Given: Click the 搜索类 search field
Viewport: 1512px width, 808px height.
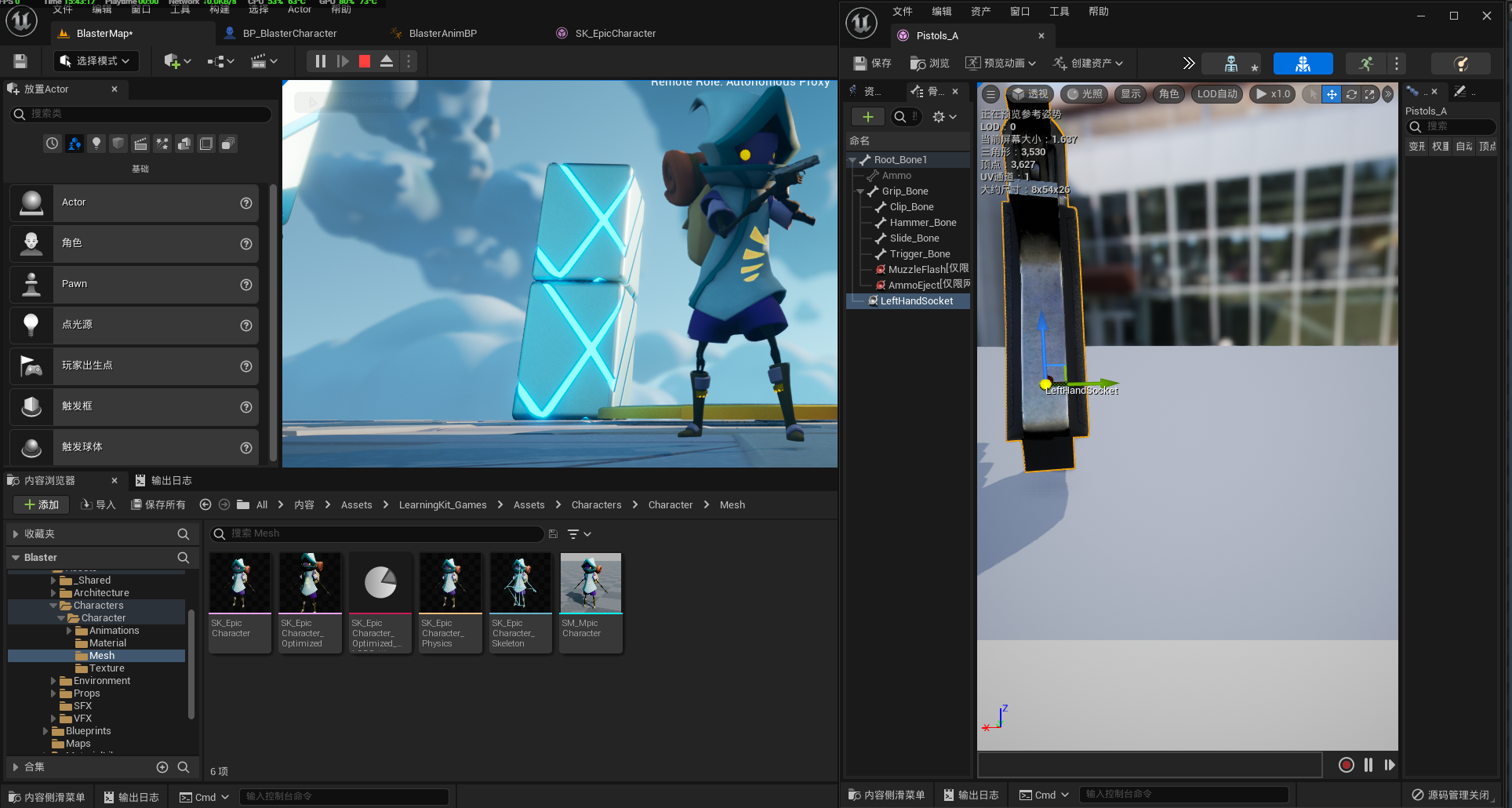Looking at the screenshot, I should coord(141,114).
